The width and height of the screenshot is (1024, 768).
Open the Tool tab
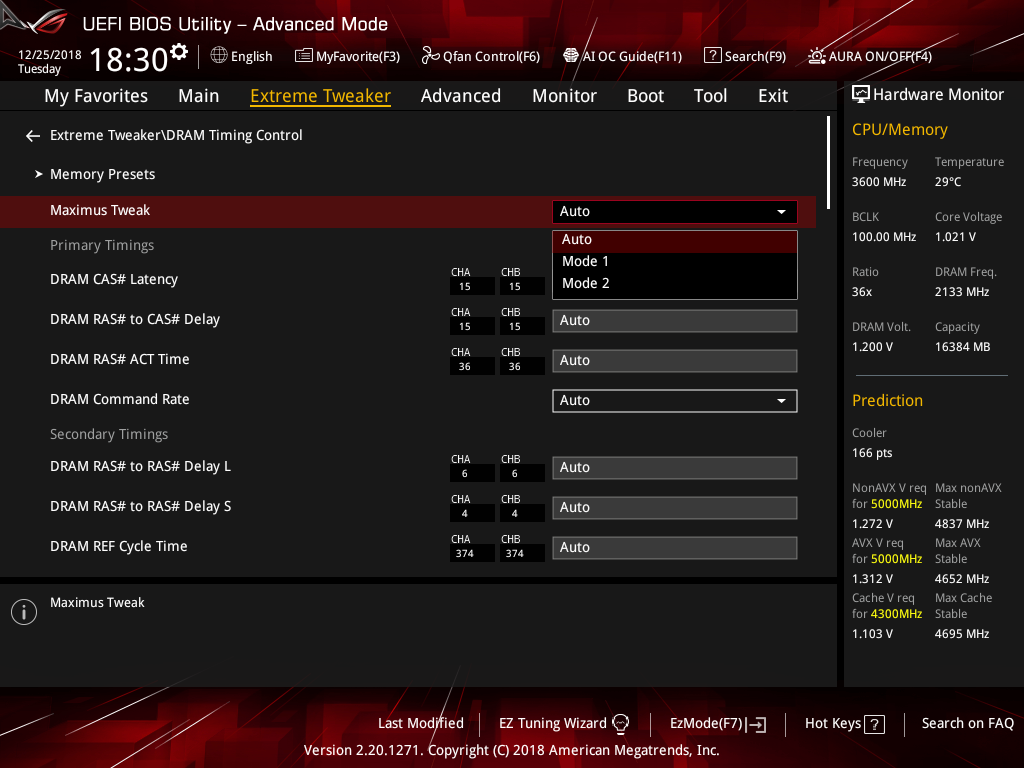point(710,96)
